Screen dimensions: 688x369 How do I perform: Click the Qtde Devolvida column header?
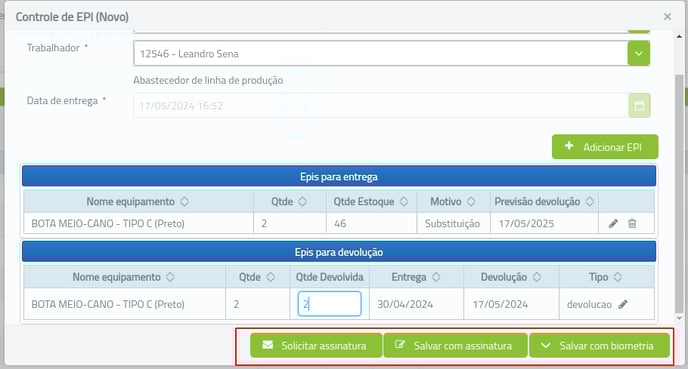click(x=330, y=277)
